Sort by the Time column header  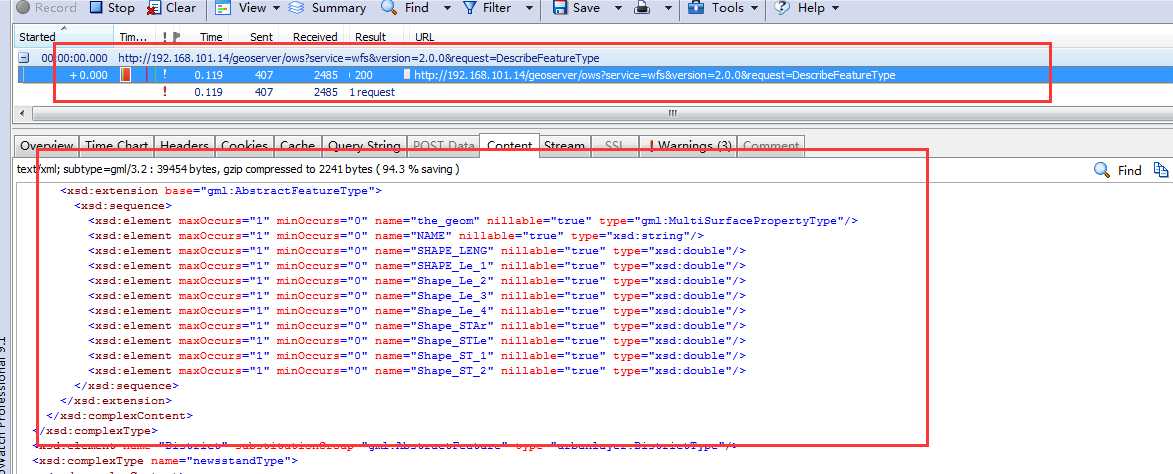pos(211,37)
